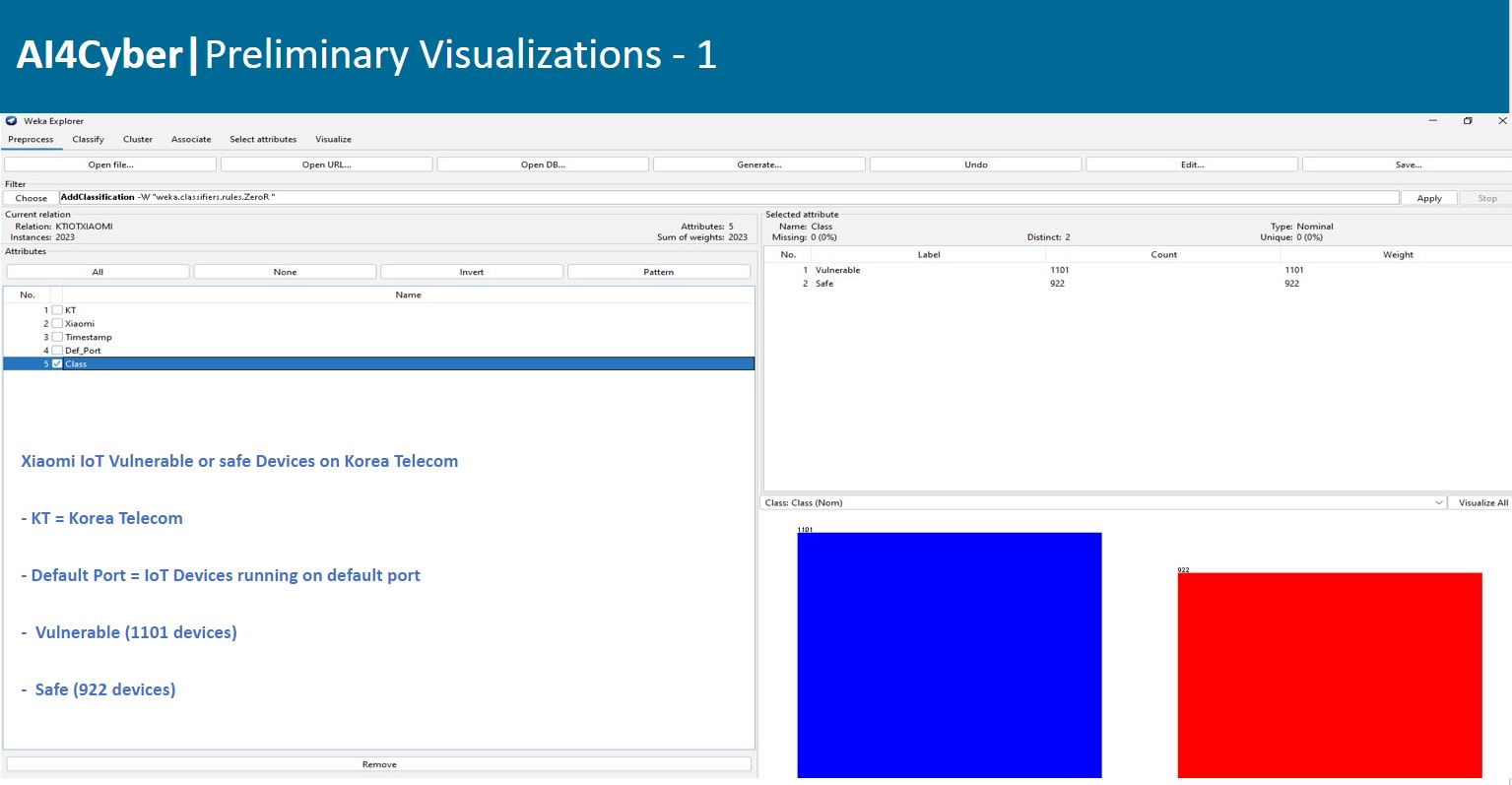Enable the Xiaomi attribute checkbox
Screen dimensions: 1512x785
(57, 323)
